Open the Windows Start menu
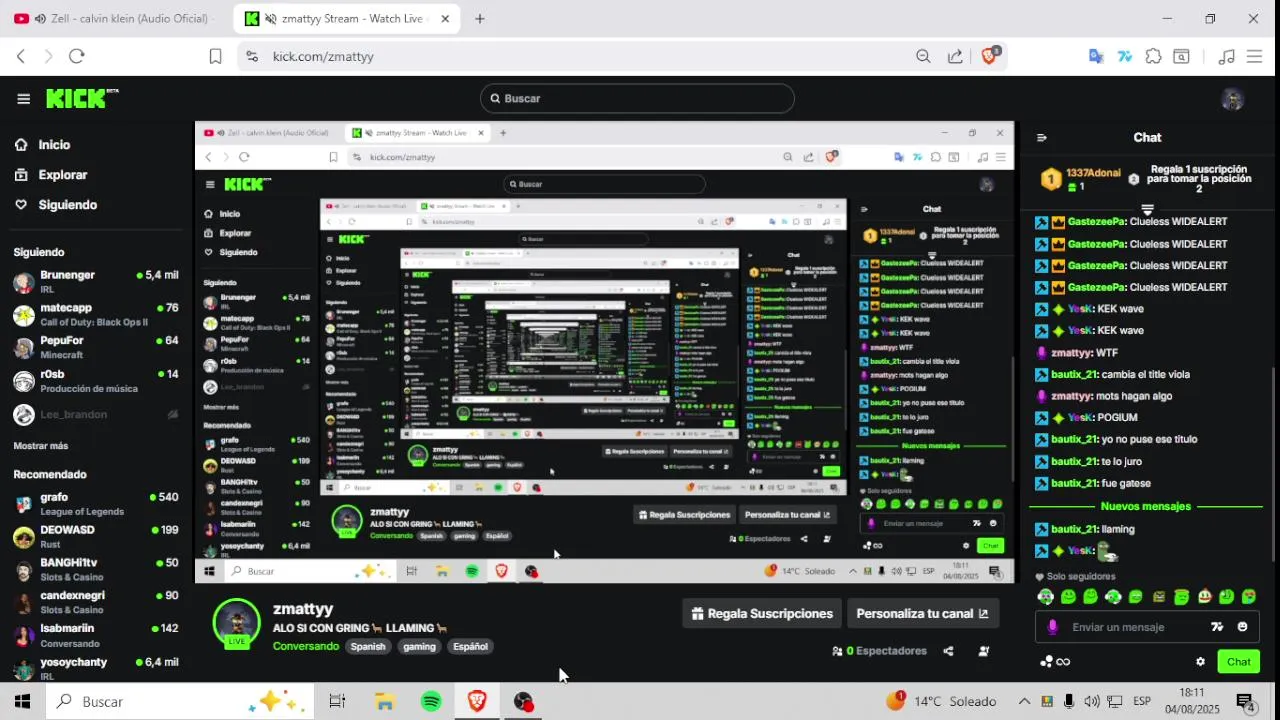 pos(22,702)
